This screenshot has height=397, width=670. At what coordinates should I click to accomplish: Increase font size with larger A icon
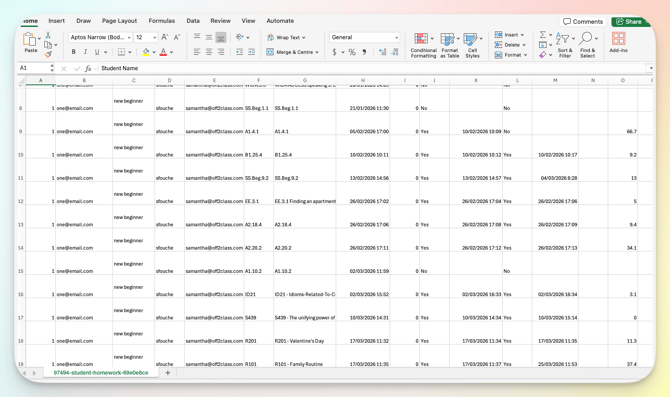click(165, 38)
